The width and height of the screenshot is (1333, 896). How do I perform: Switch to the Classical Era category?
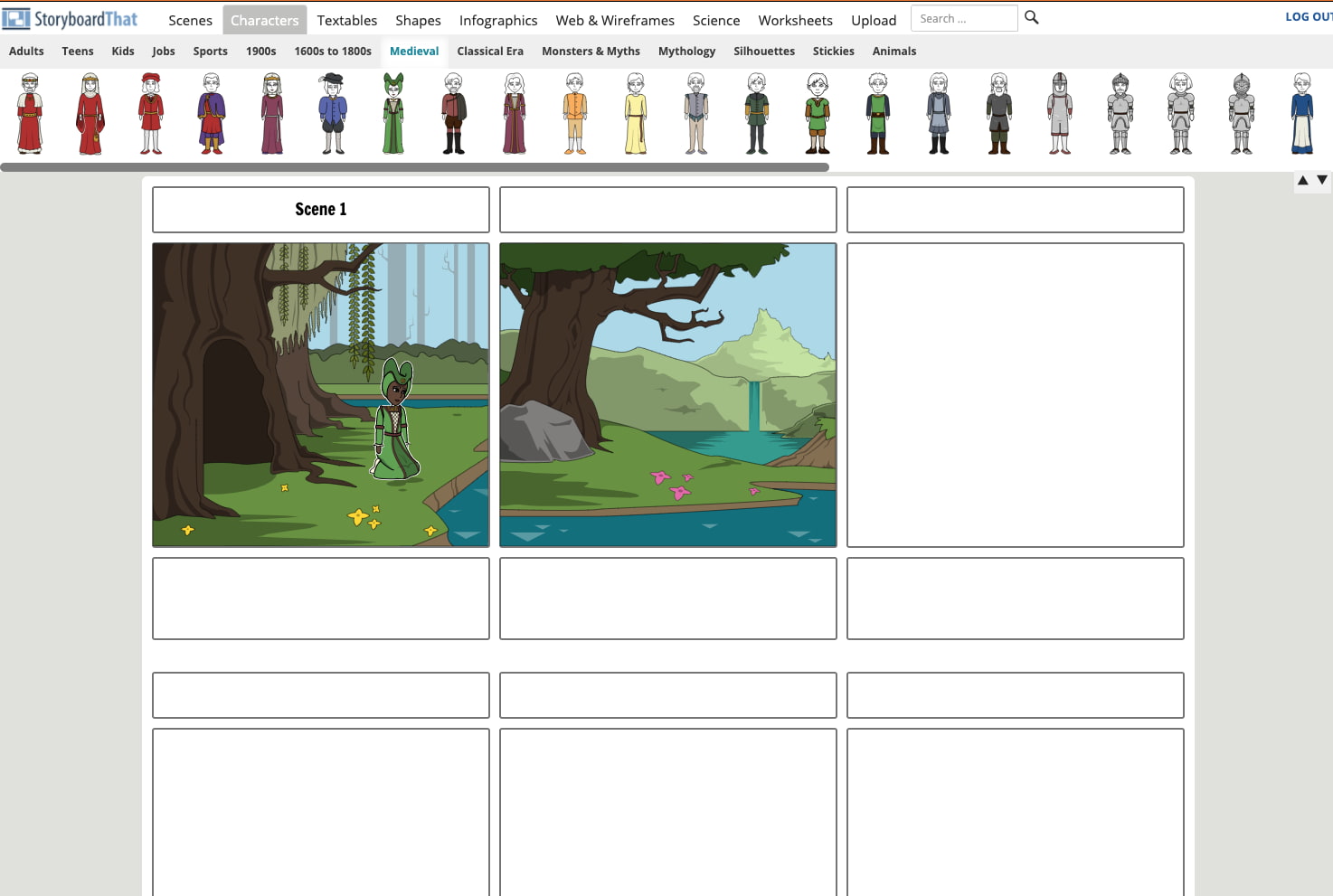490,52
